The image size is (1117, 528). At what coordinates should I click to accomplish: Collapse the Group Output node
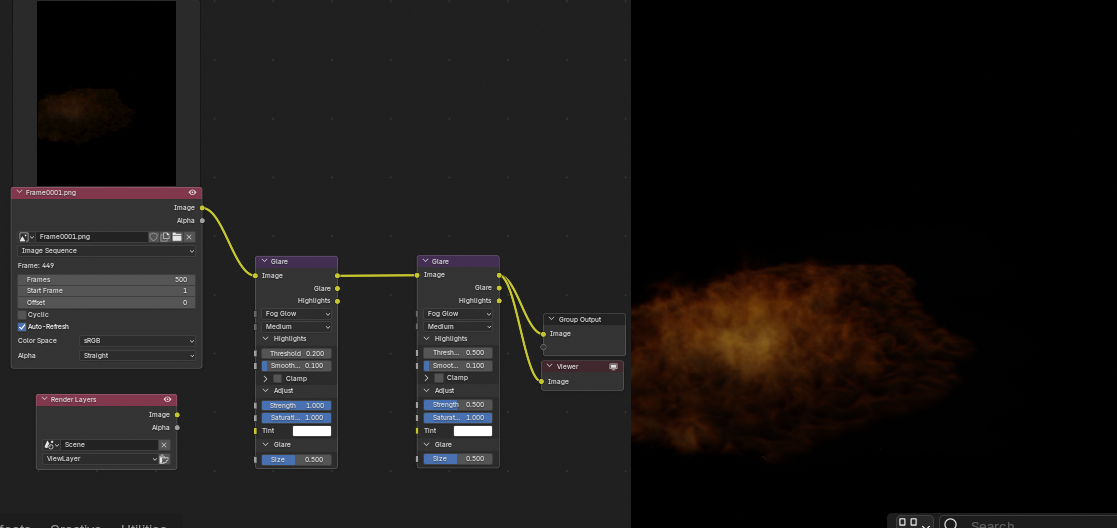point(551,319)
